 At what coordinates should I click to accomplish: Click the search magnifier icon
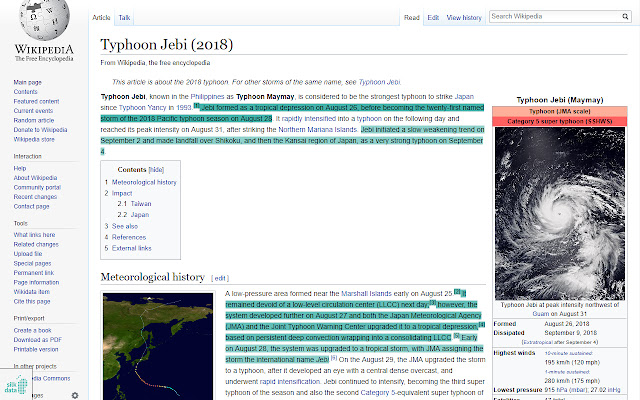625,16
